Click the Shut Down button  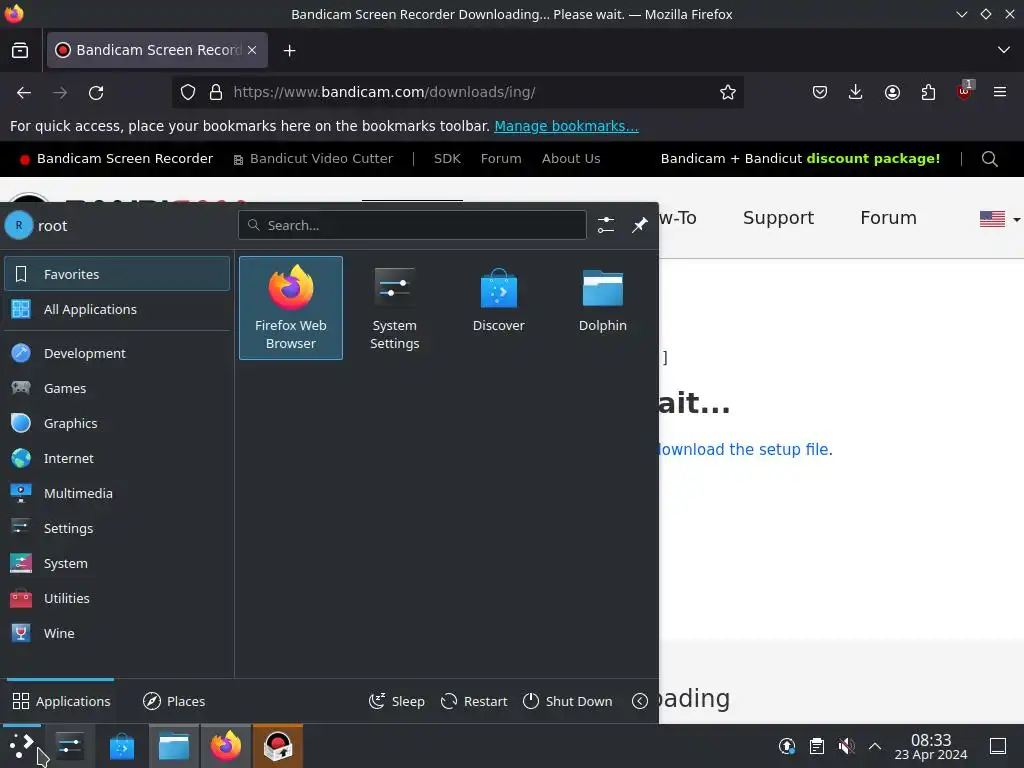point(568,701)
